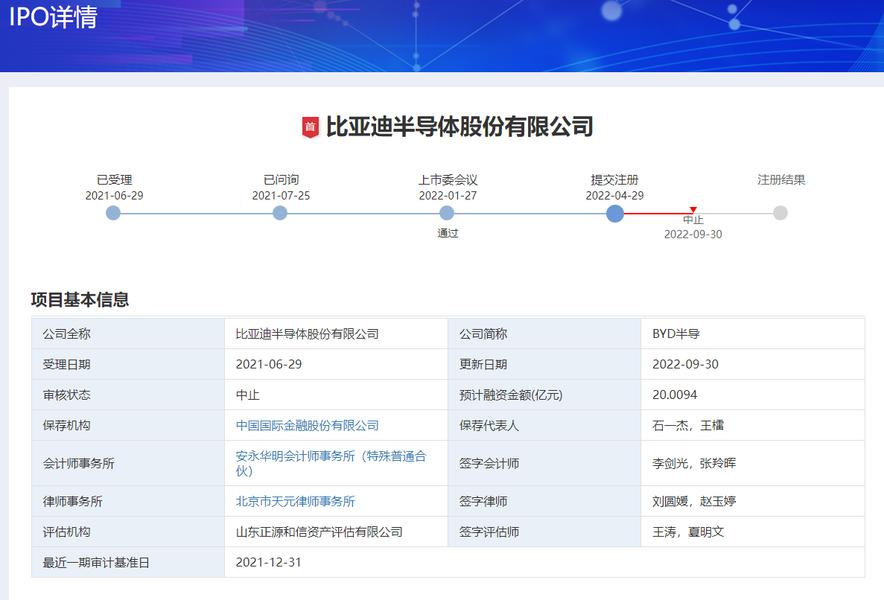884x600 pixels.
Task: Open the 中国国际金融股份有限公司 sponsor link
Action: pos(304,425)
